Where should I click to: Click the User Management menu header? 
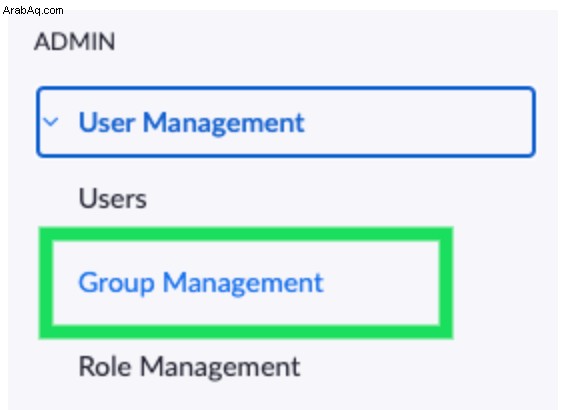[286, 122]
